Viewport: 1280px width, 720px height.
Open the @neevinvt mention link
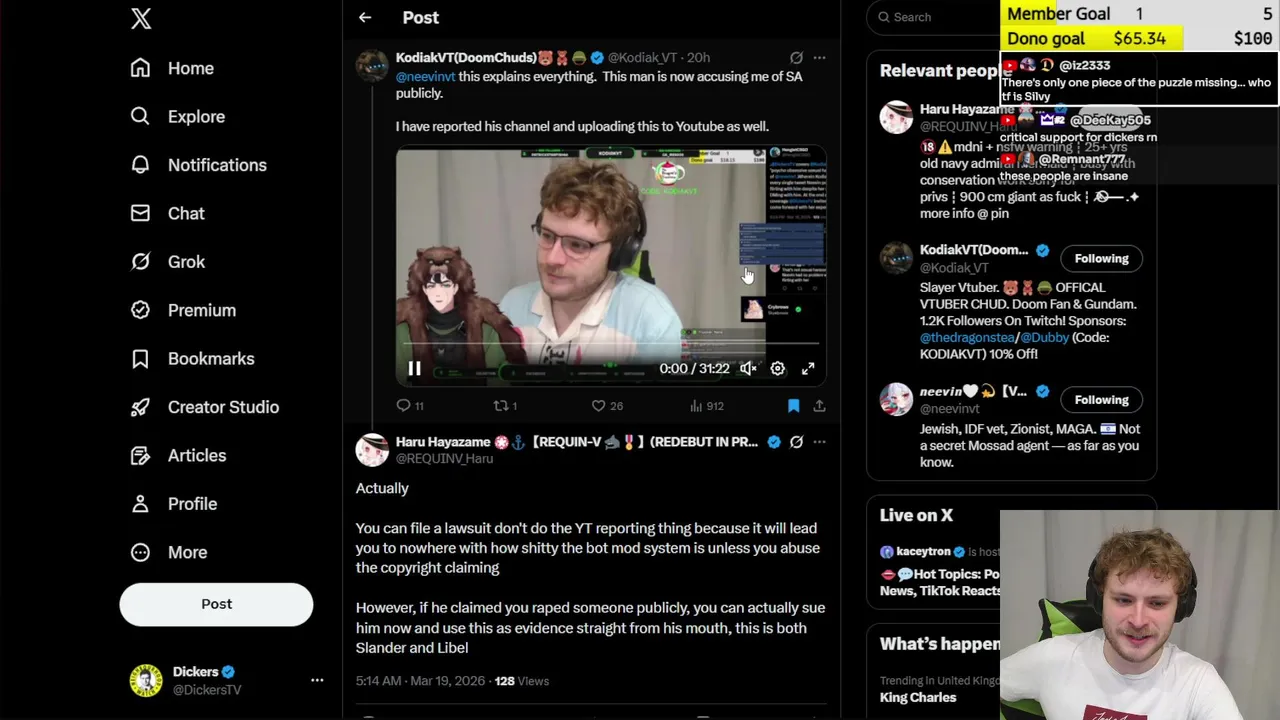(x=425, y=76)
